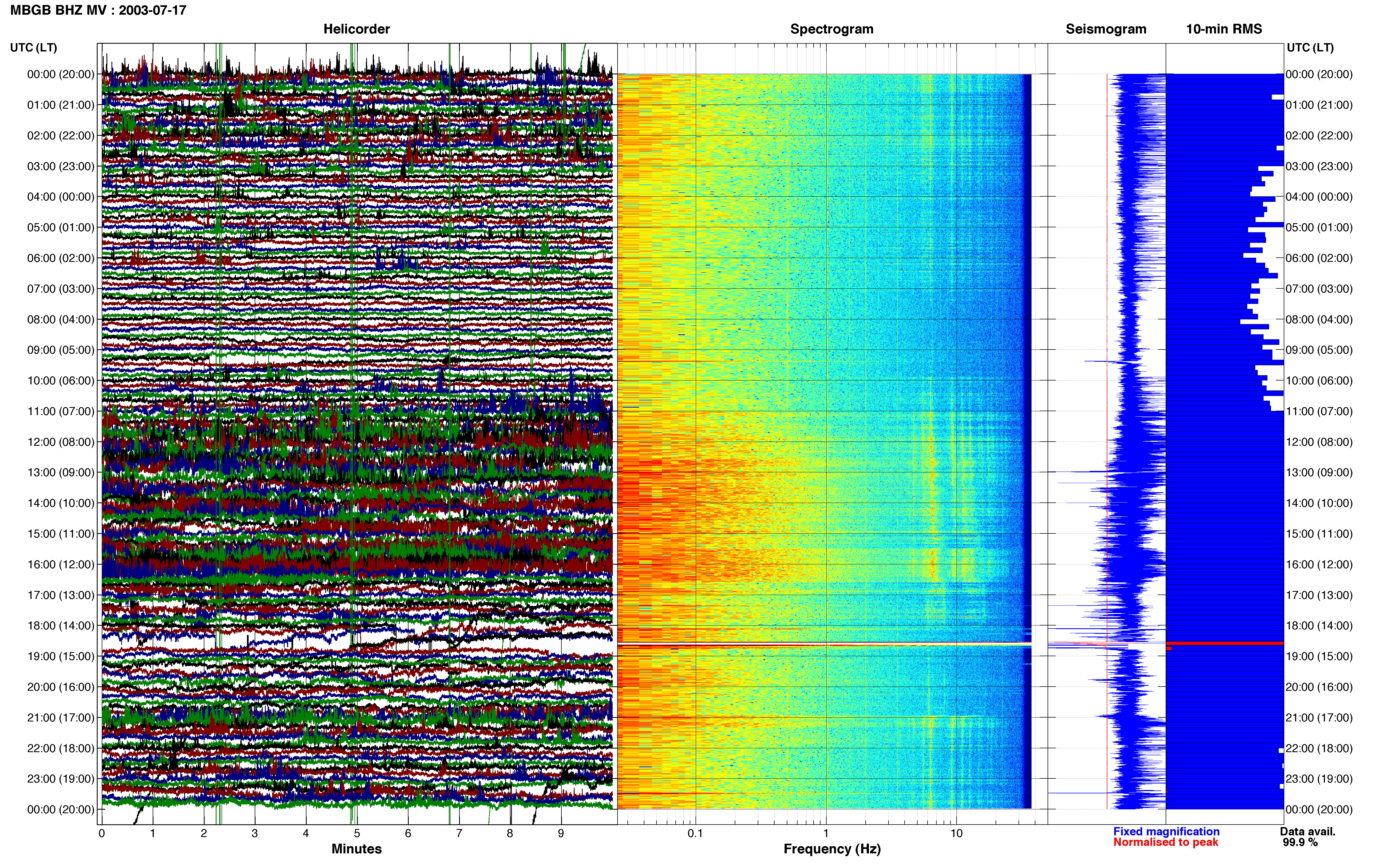Click 18:00 (14:00) on the left time axis
1388x868 pixels.
pyautogui.click(x=61, y=625)
